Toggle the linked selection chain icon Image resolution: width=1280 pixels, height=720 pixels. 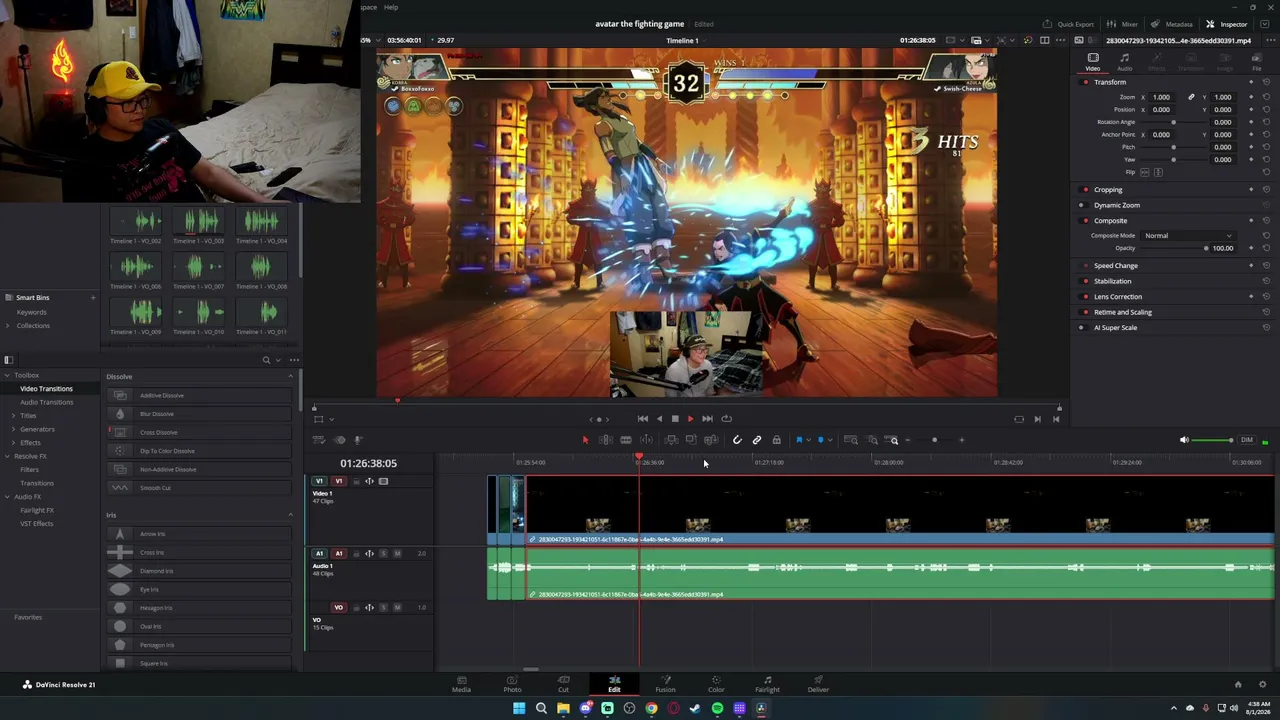coord(757,440)
